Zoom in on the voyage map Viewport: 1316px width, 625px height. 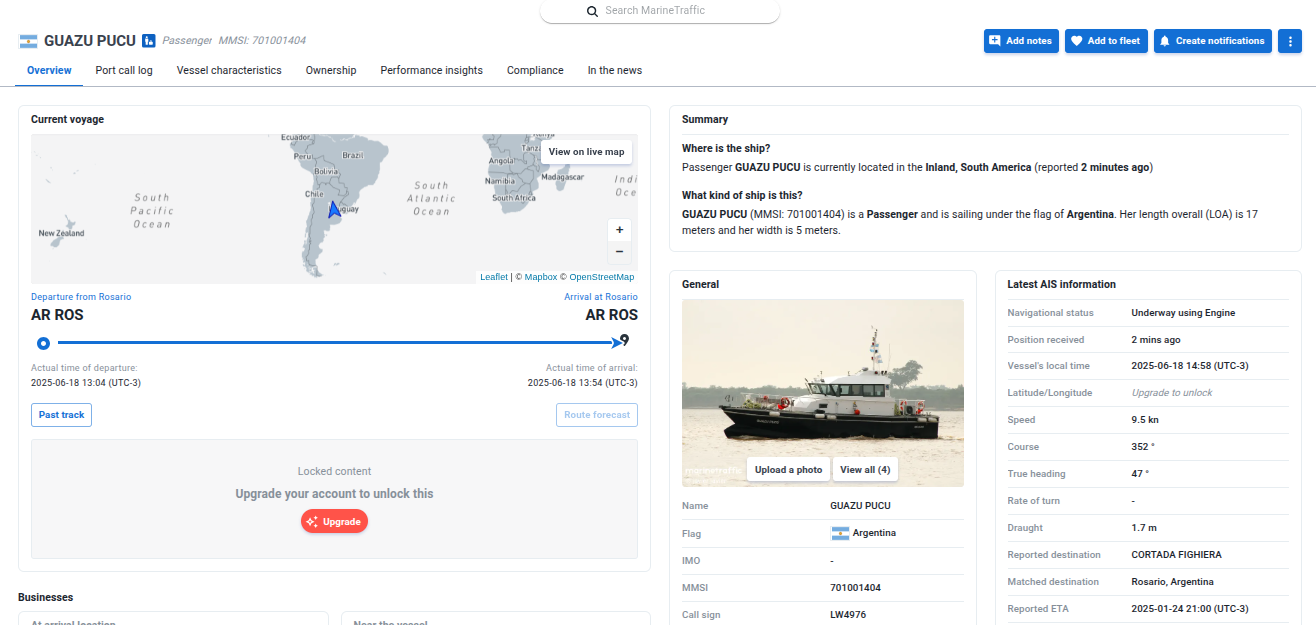[x=620, y=230]
